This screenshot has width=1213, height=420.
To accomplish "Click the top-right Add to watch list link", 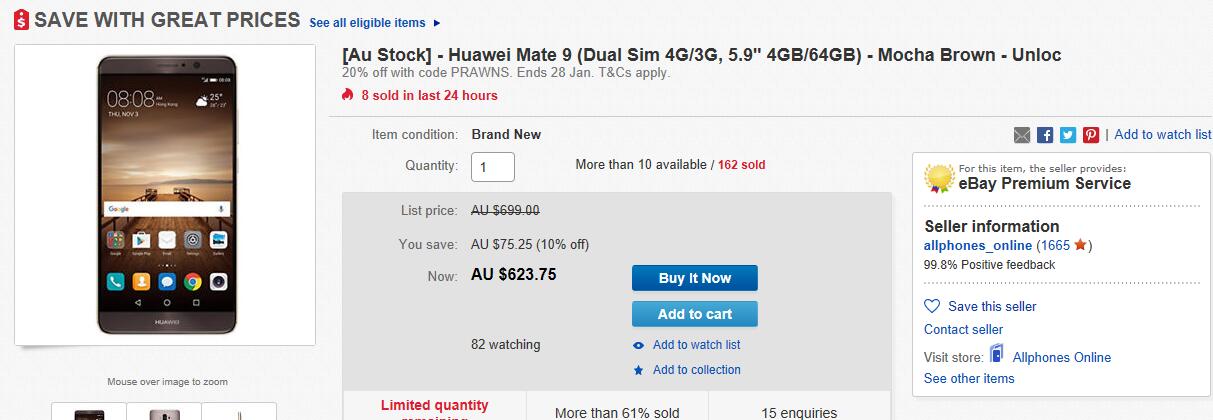I will 1163,134.
